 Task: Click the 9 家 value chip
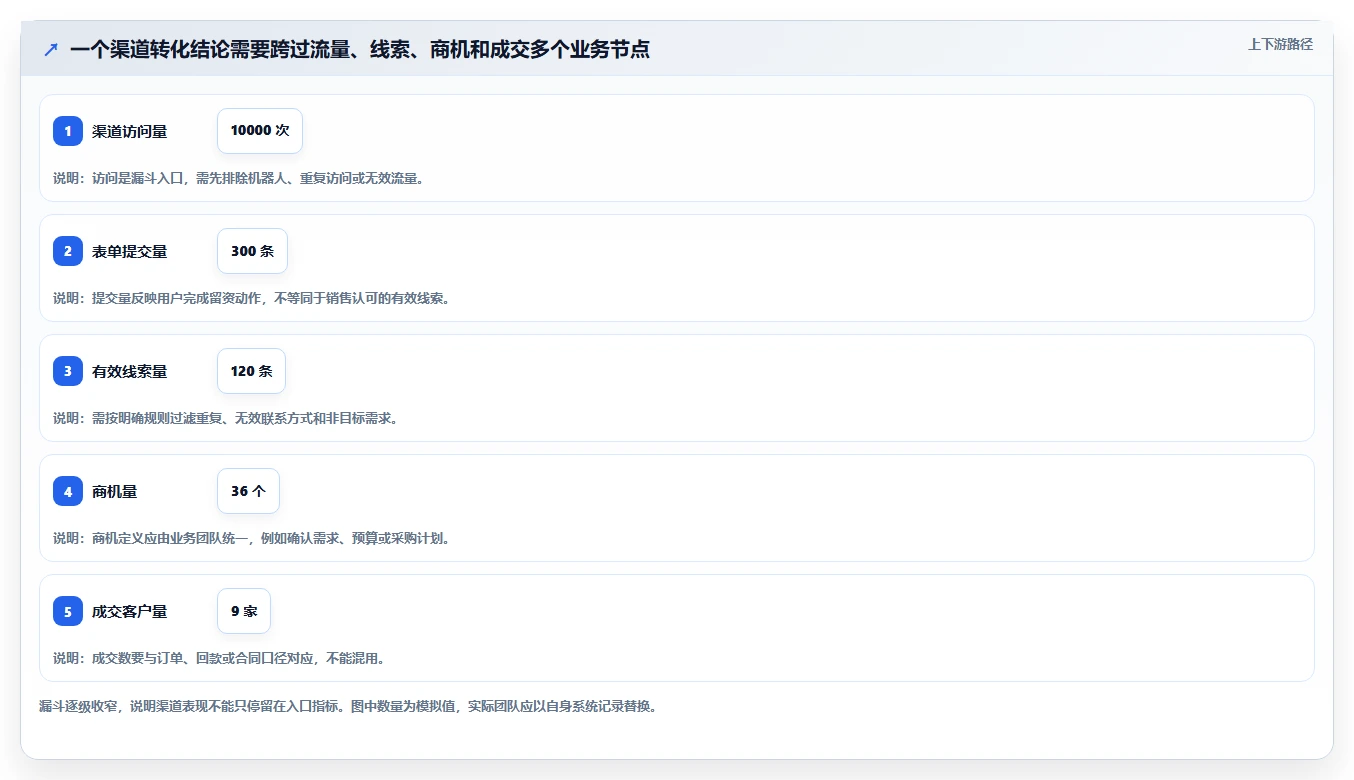pos(244,611)
